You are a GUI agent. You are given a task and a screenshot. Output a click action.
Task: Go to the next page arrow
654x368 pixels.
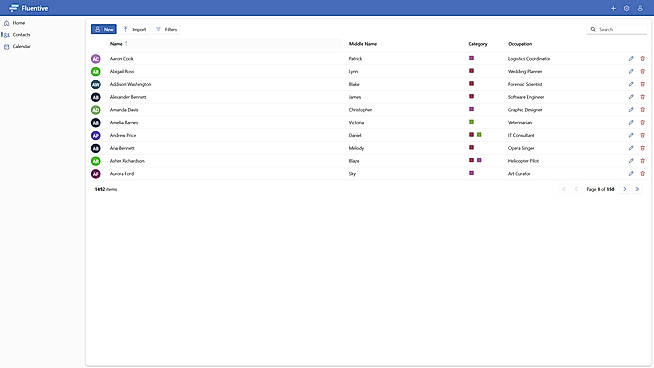(624, 189)
